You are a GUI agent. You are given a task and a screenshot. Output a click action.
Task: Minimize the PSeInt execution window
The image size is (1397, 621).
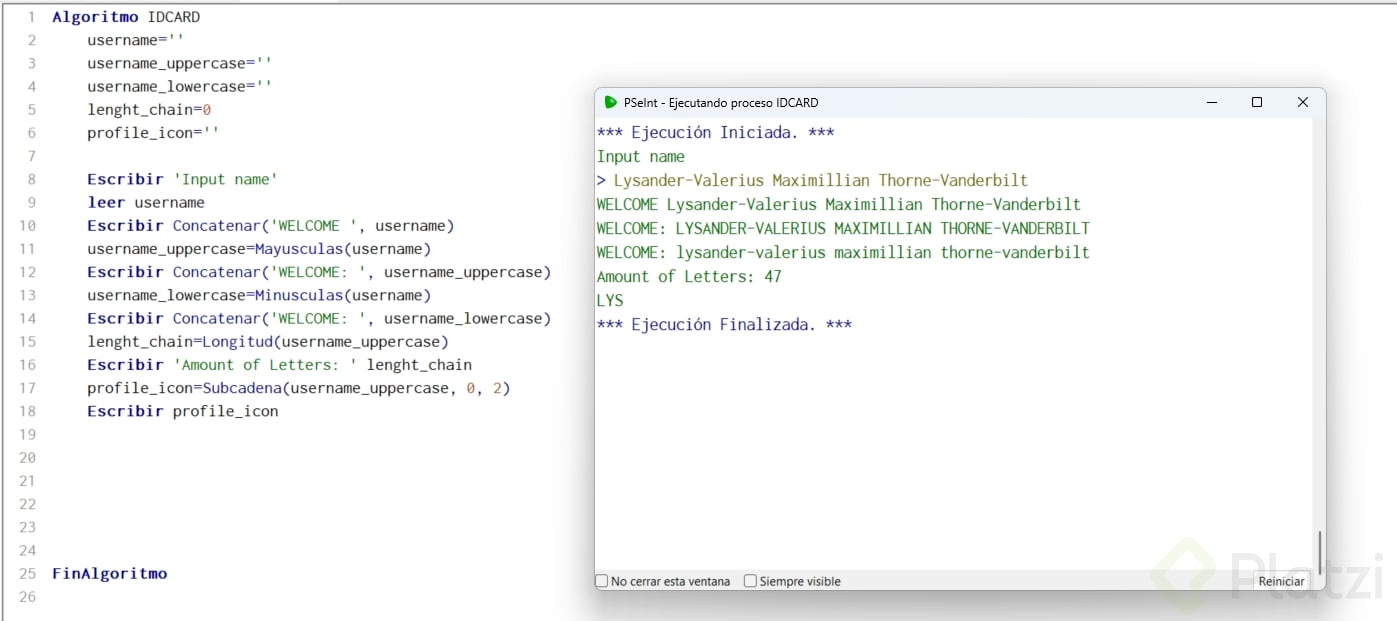tap(1212, 102)
